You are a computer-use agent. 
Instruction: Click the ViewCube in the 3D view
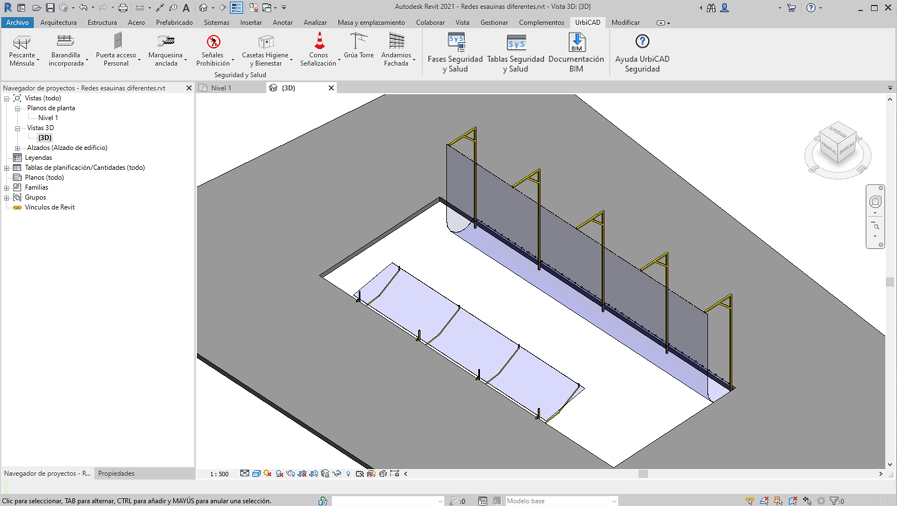[x=837, y=145]
